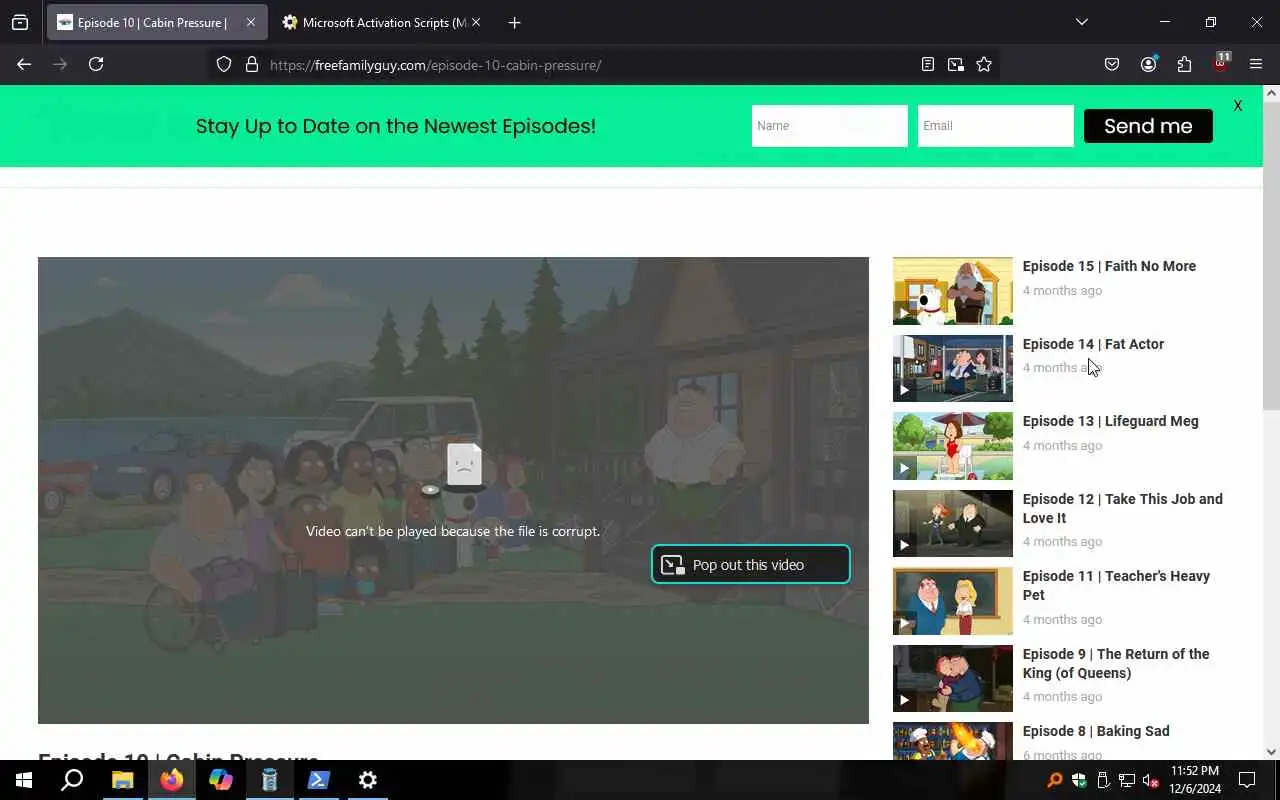Open the orange magnifier tray icon
The image size is (1280, 800).
coord(1055,780)
